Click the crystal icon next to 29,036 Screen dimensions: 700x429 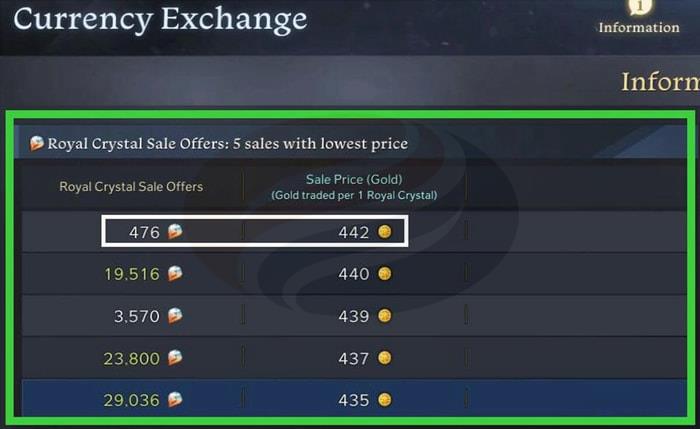[x=174, y=400]
